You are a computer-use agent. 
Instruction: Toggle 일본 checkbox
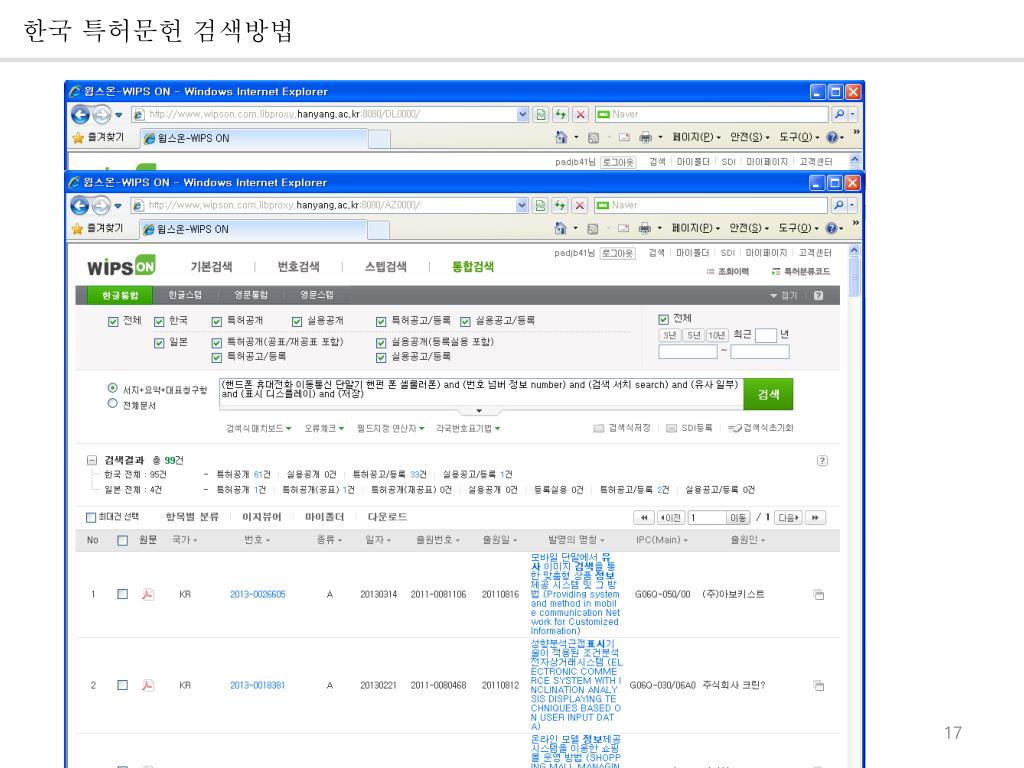[x=159, y=343]
